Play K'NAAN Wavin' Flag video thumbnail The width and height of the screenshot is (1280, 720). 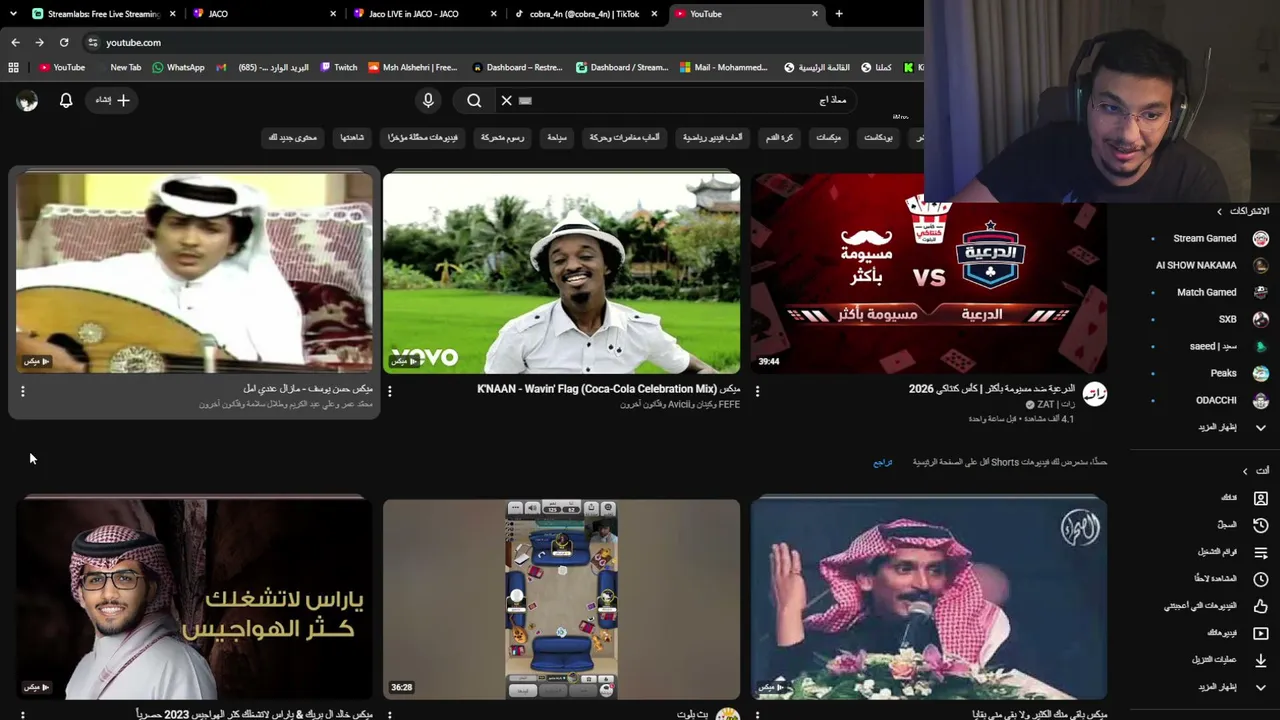click(x=561, y=272)
